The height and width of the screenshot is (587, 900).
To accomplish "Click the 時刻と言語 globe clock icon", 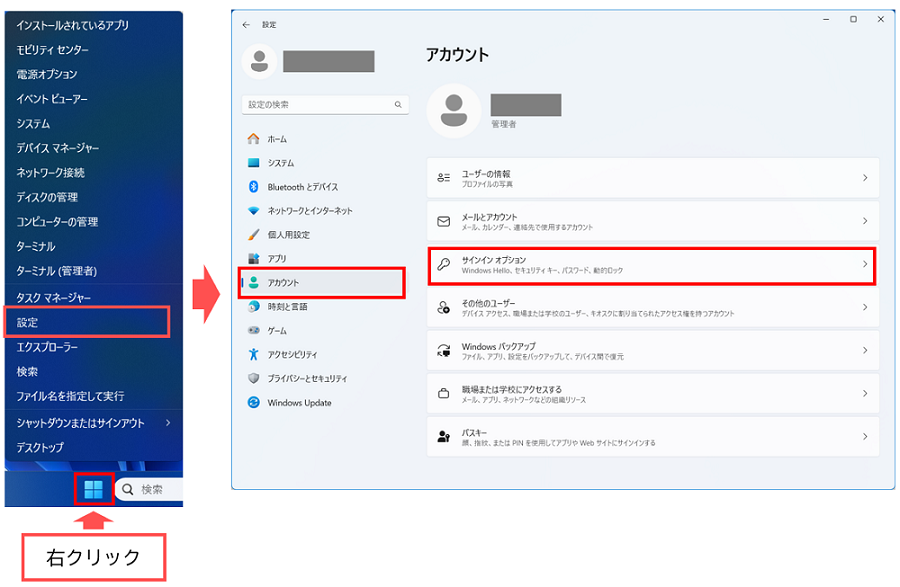I will click(x=253, y=307).
